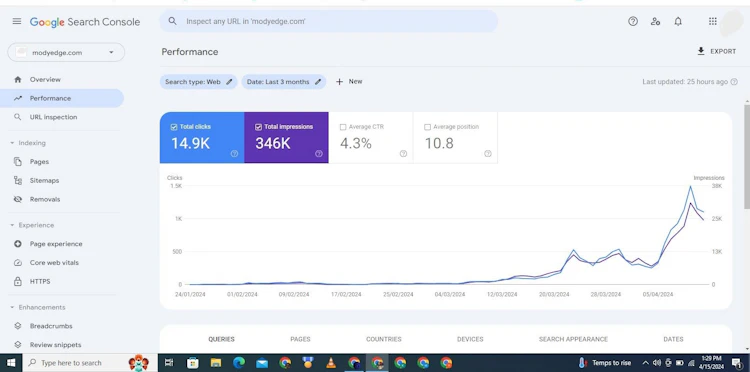The width and height of the screenshot is (750, 372).
Task: Open Windows notification center
Action: pos(737,363)
